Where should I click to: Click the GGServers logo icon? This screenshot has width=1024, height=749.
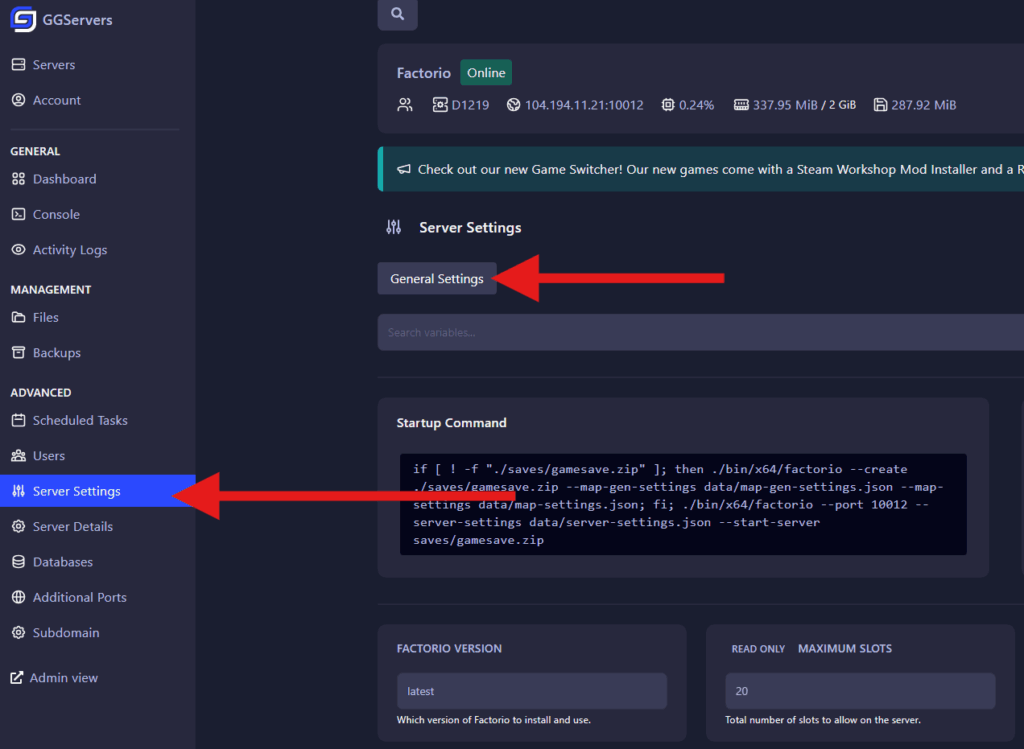coord(23,19)
